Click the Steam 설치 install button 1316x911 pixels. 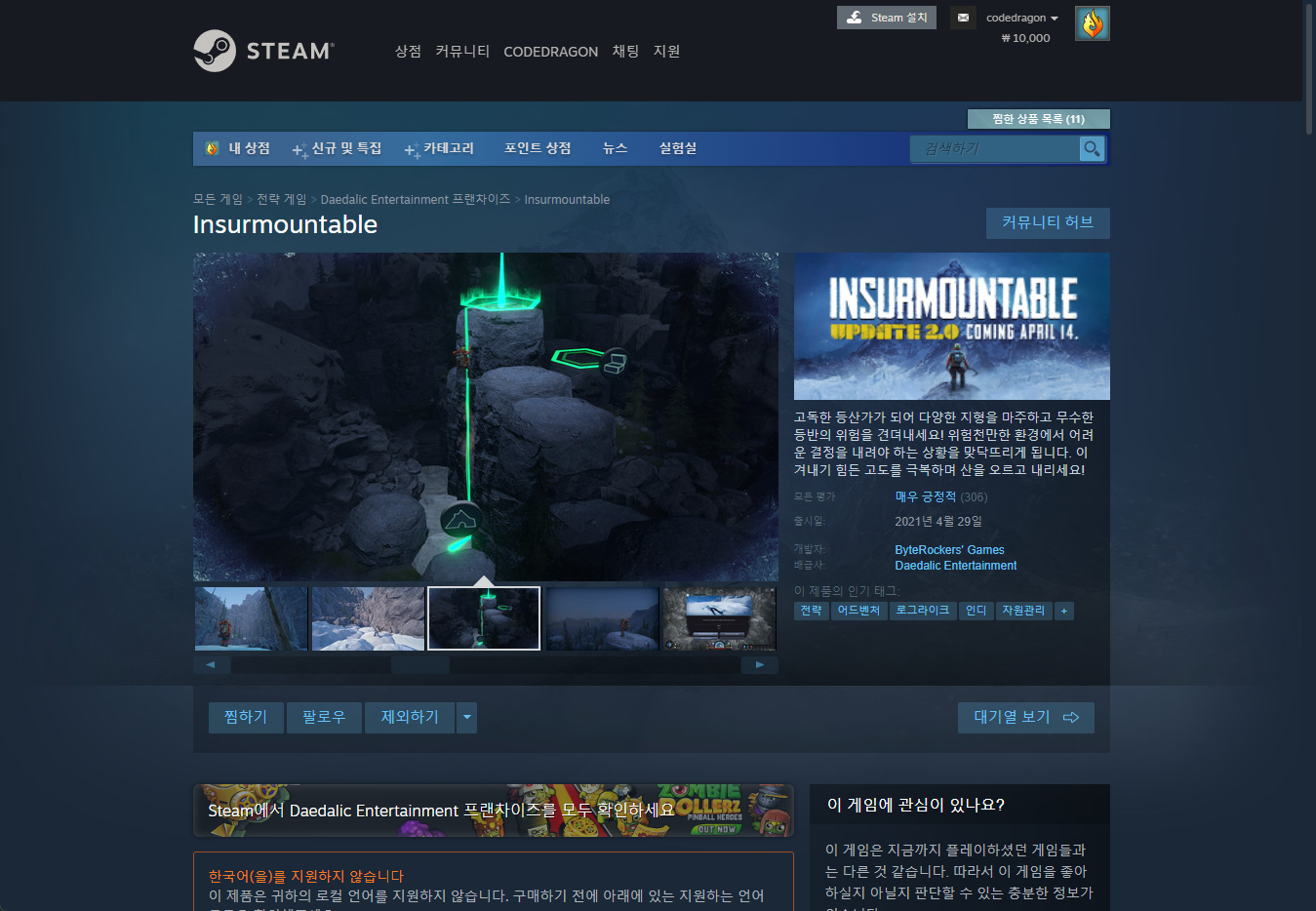tap(887, 18)
